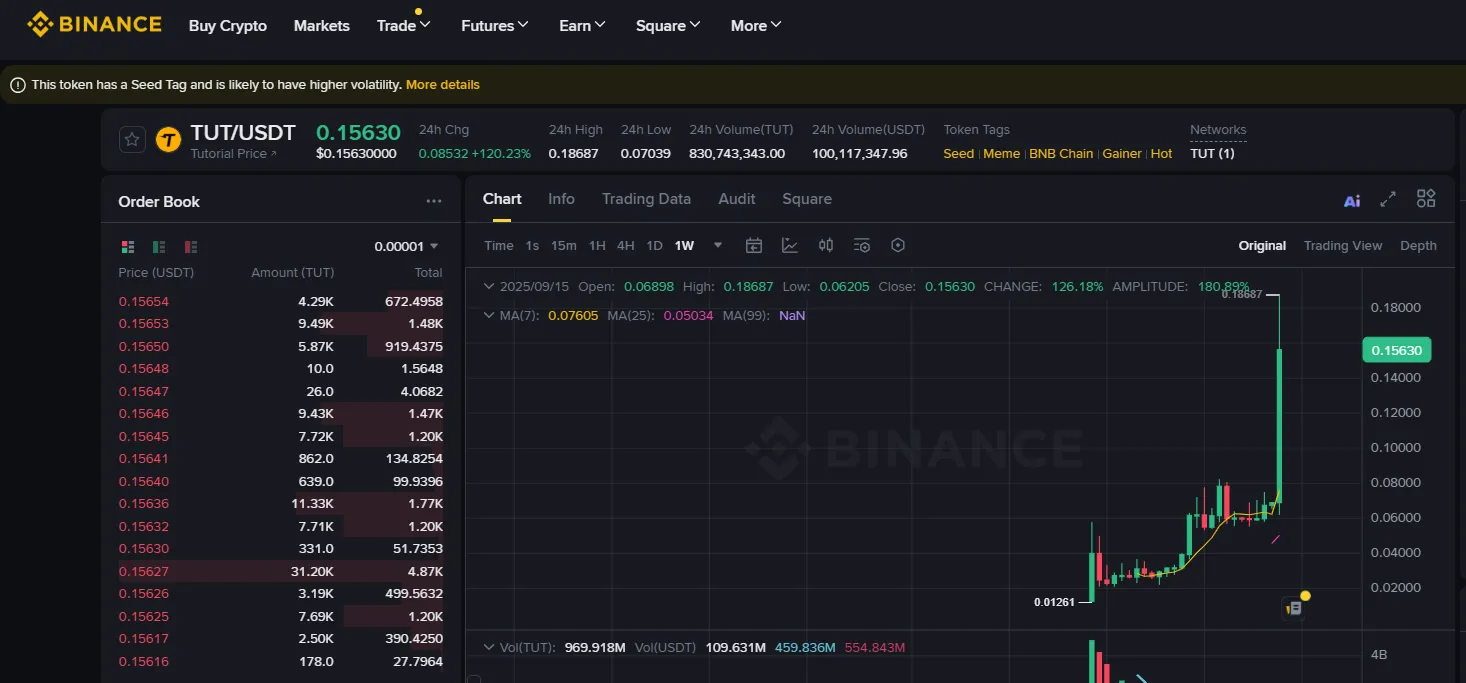Select the 1D interval
The height and width of the screenshot is (683, 1466).
point(654,245)
